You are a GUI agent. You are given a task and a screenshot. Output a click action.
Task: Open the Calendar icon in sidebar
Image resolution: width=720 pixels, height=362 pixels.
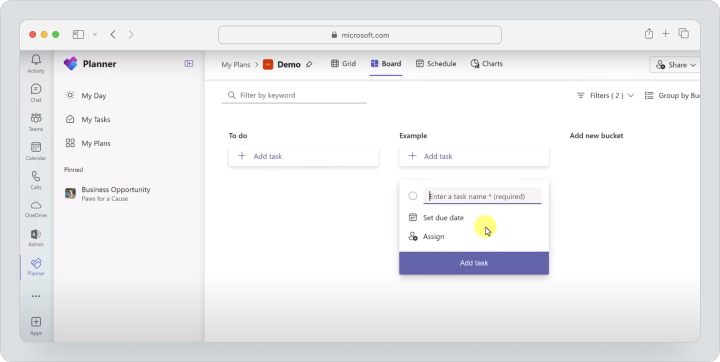point(36,147)
